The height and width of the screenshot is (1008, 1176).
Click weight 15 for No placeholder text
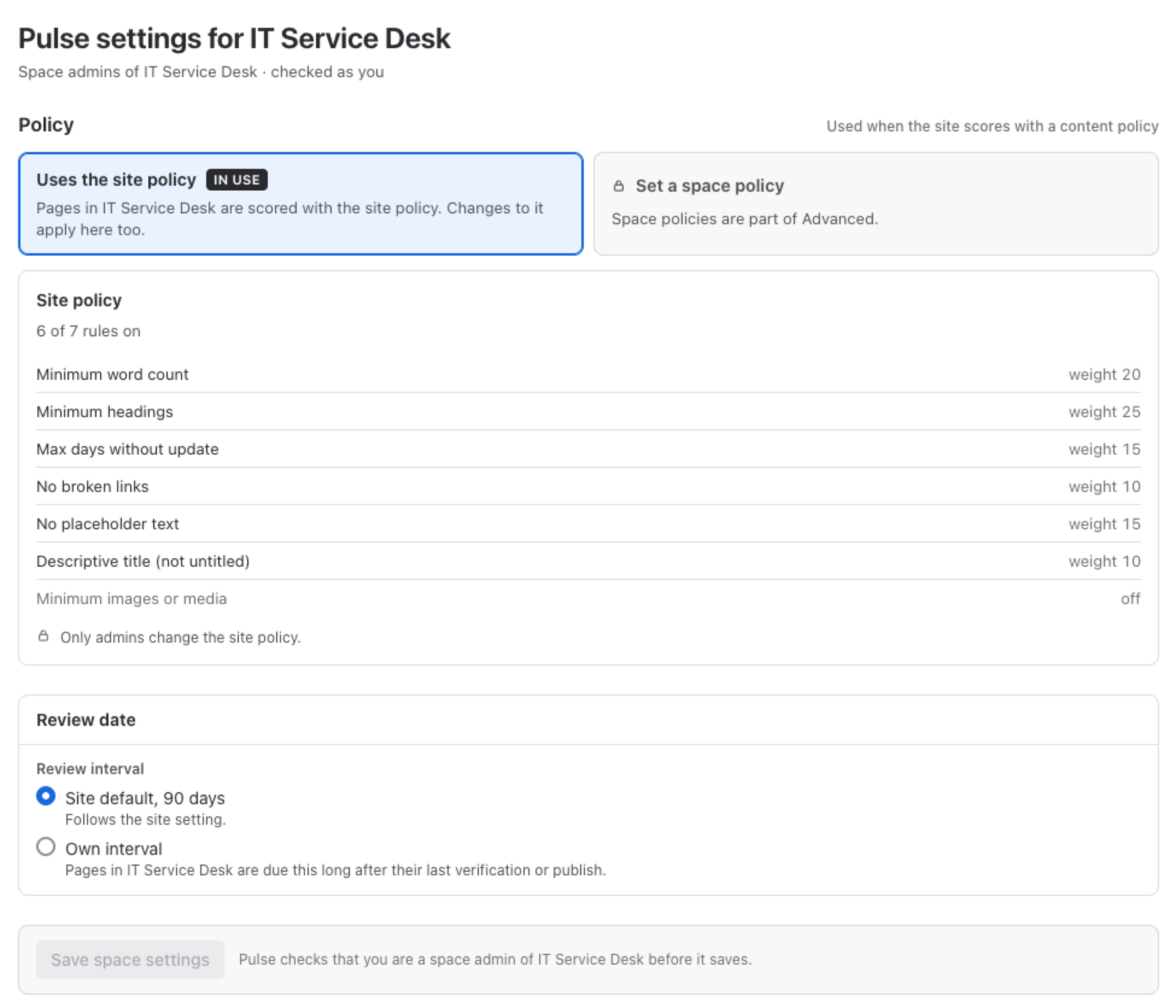(1104, 524)
